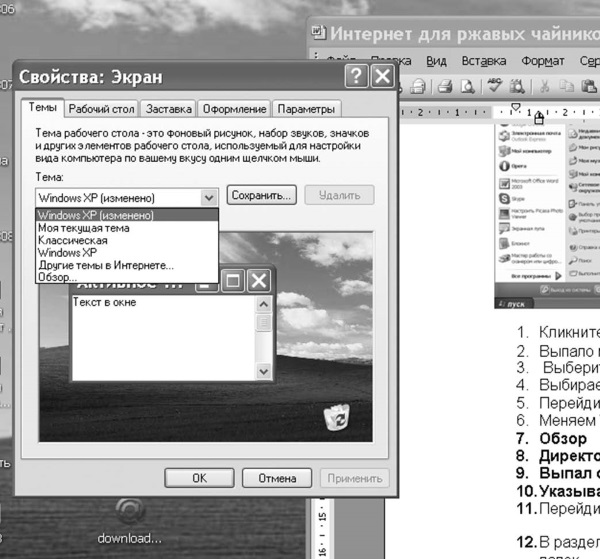Click the hanging indent marker on Word ruler
The image size is (600, 559).
tap(539, 117)
